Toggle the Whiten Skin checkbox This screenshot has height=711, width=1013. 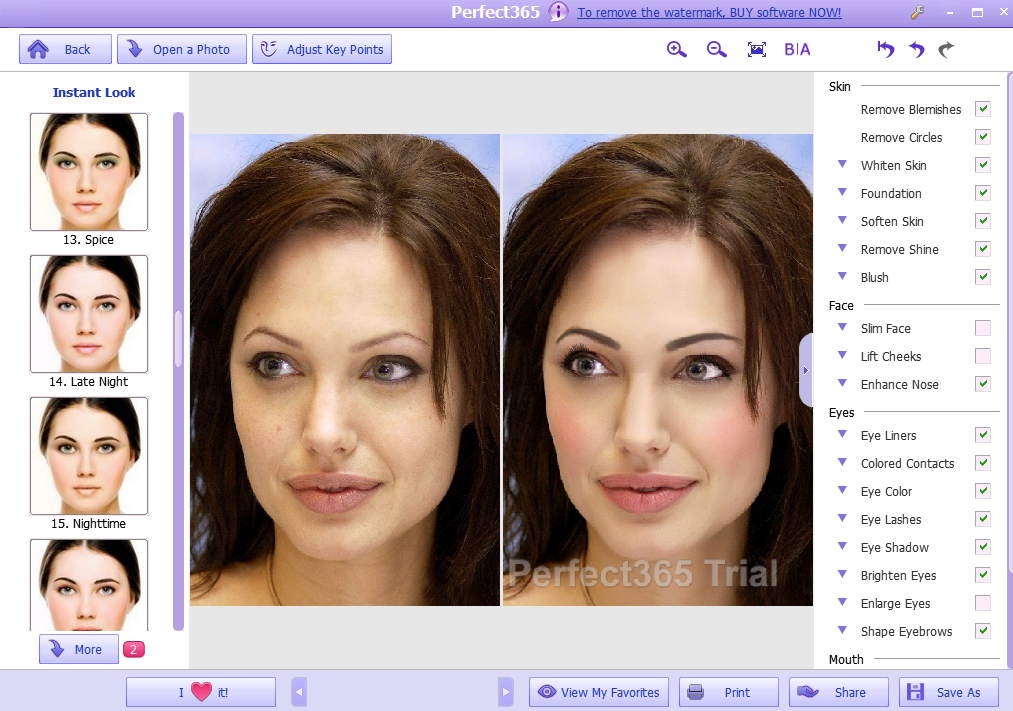tap(983, 165)
